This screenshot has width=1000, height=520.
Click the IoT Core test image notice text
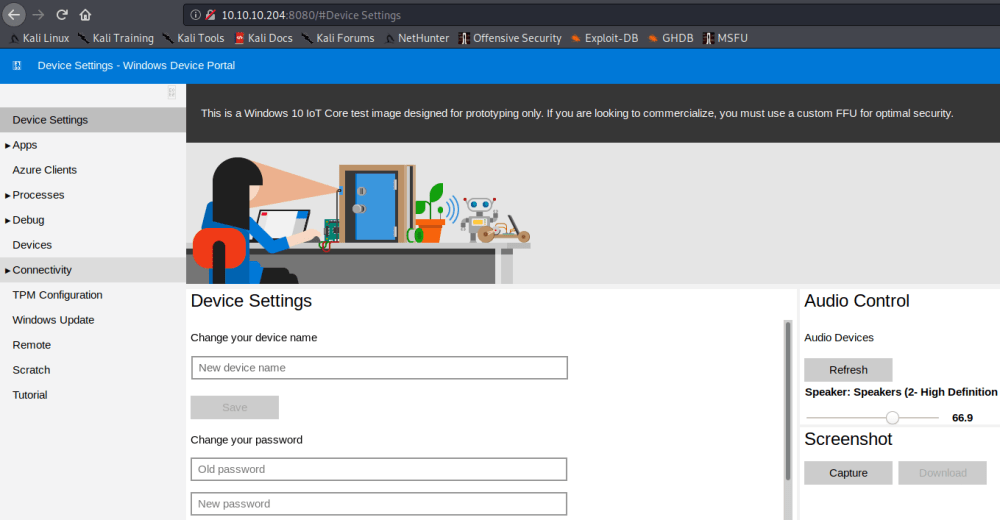pyautogui.click(x=577, y=113)
